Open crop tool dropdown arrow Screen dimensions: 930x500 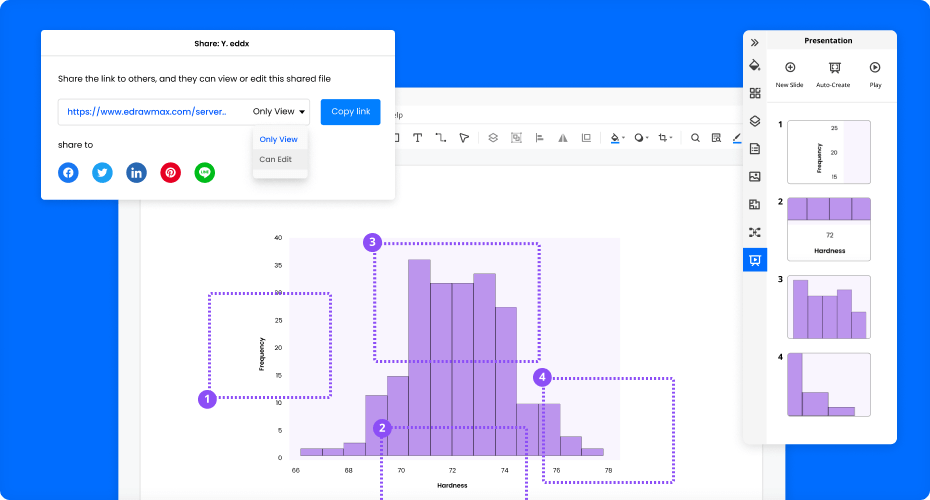pos(671,138)
